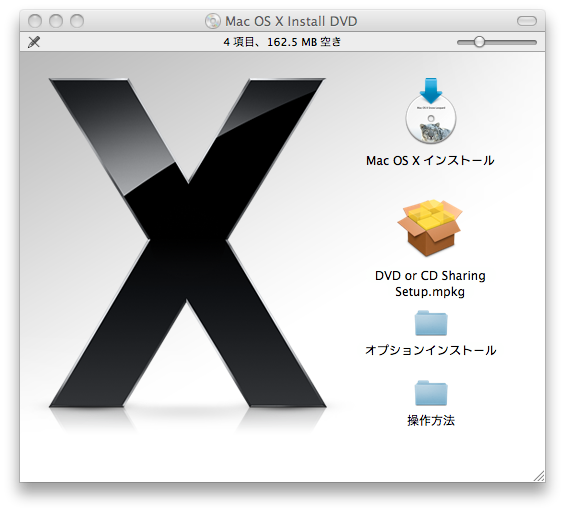565x512 pixels.
Task: Close the Install DVD window
Action: point(35,21)
